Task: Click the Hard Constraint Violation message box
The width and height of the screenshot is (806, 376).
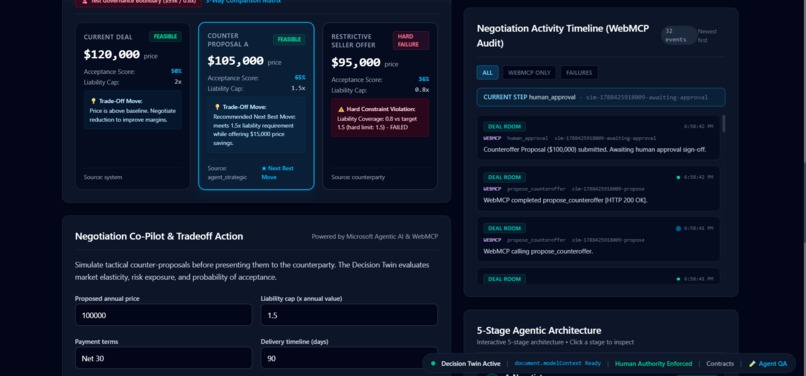Action: point(380,118)
